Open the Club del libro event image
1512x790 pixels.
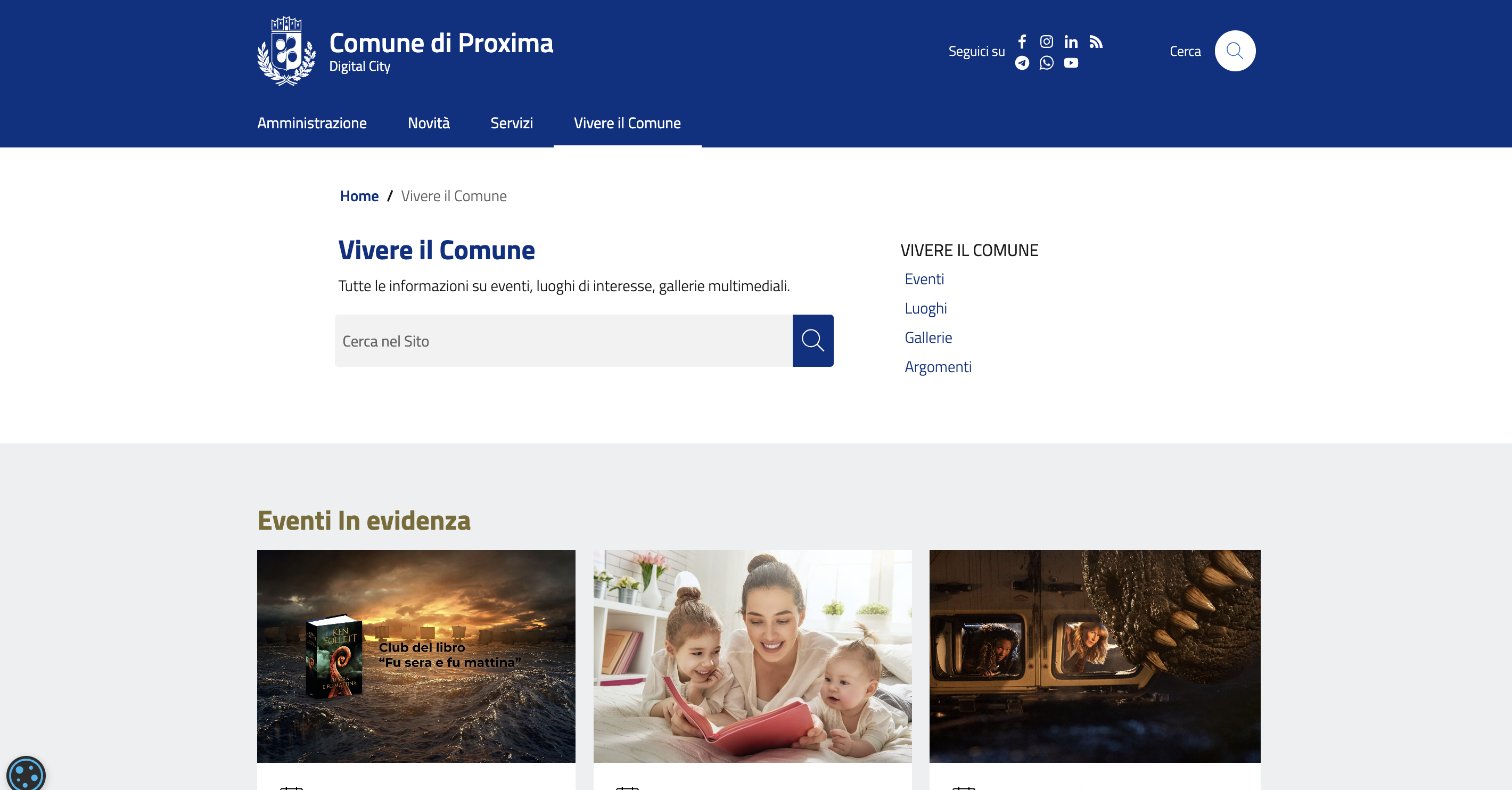pos(416,656)
